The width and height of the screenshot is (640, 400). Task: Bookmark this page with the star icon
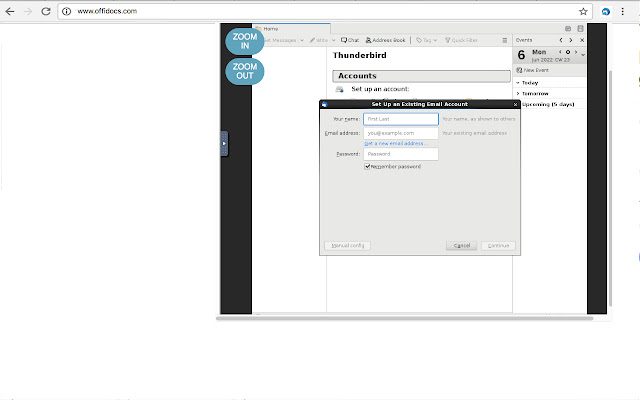tap(583, 11)
